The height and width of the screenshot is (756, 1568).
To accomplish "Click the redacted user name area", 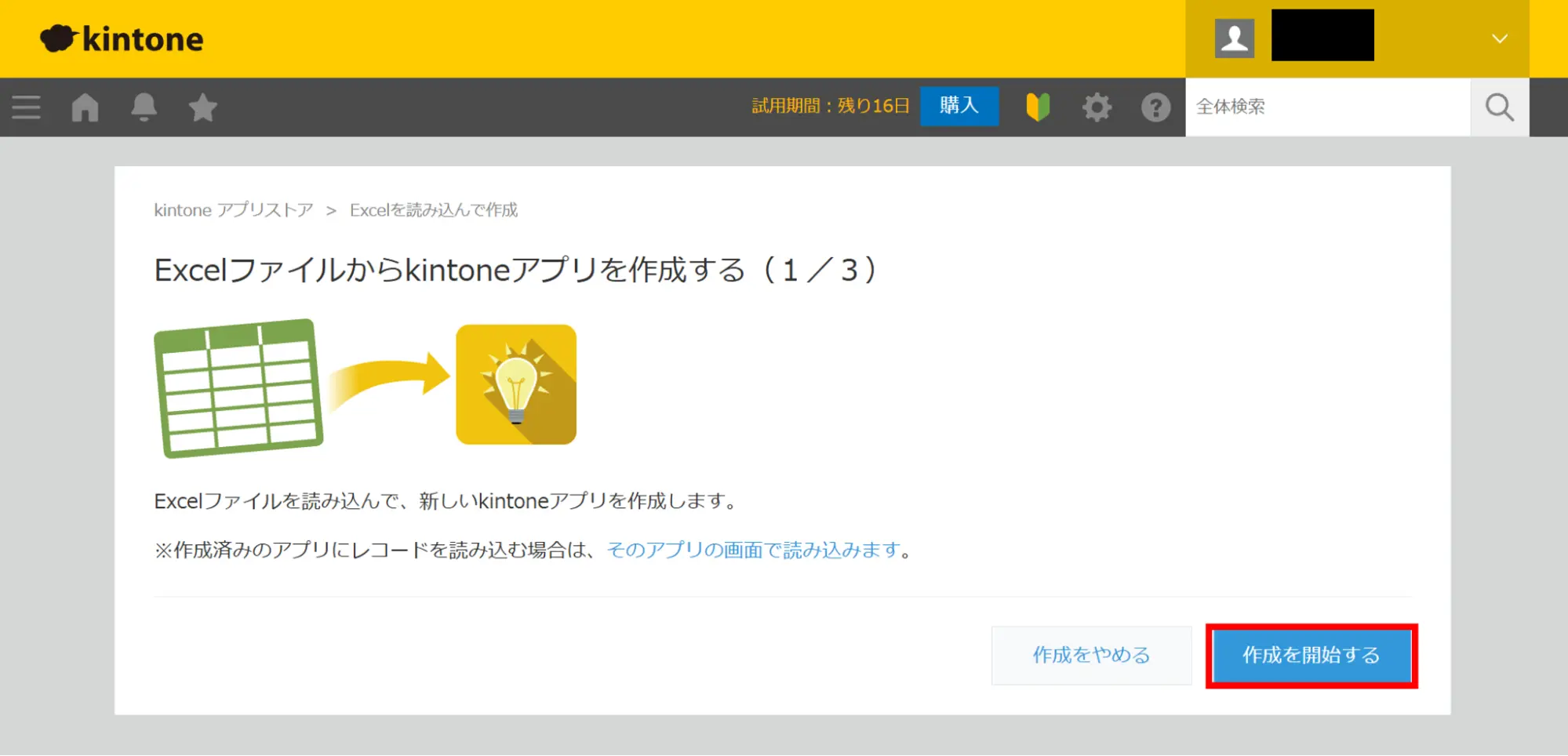I will click(x=1322, y=35).
